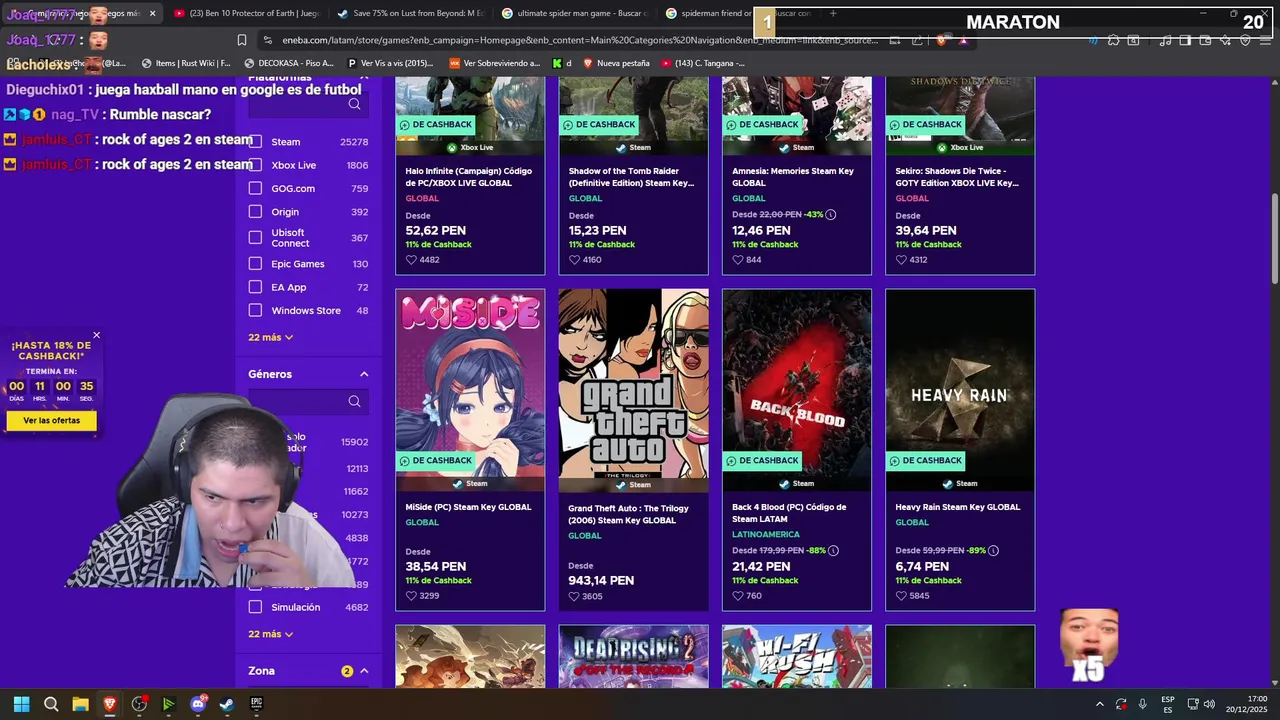Click the bookmark icon beside address bar
The image size is (1280, 720).
[242, 40]
